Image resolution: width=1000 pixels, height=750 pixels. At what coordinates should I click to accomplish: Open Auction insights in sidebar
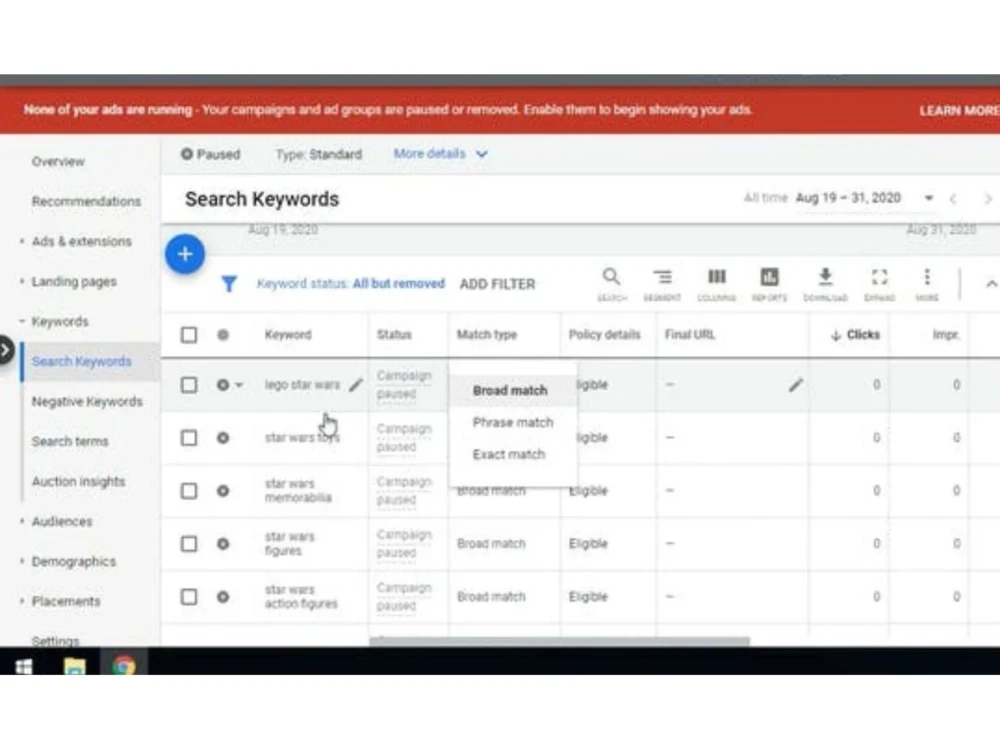78,482
